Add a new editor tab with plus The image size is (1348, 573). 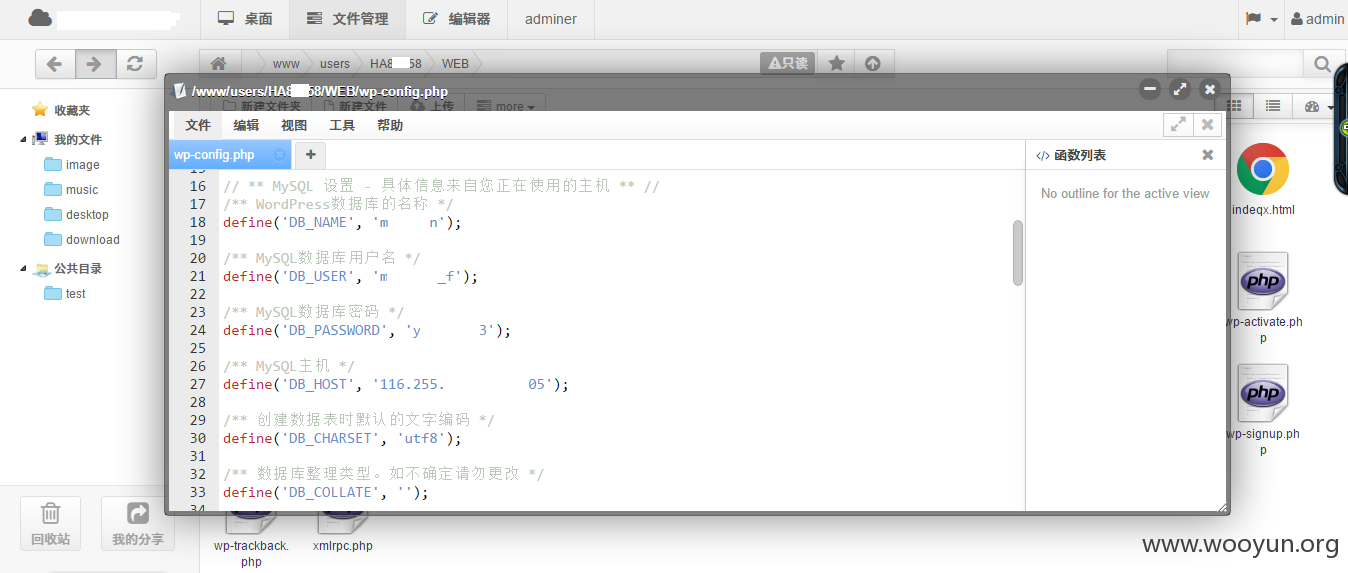(x=310, y=154)
